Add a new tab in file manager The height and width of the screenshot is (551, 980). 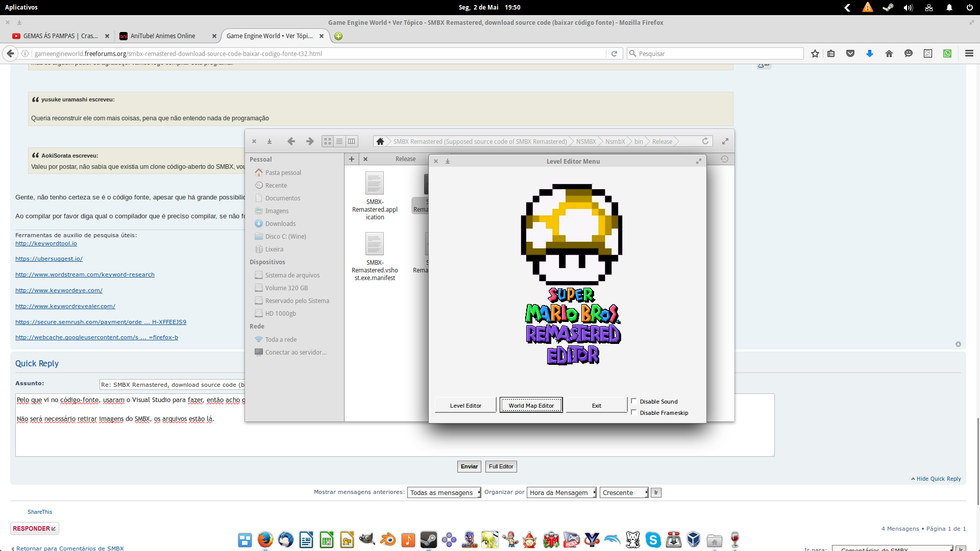click(351, 159)
